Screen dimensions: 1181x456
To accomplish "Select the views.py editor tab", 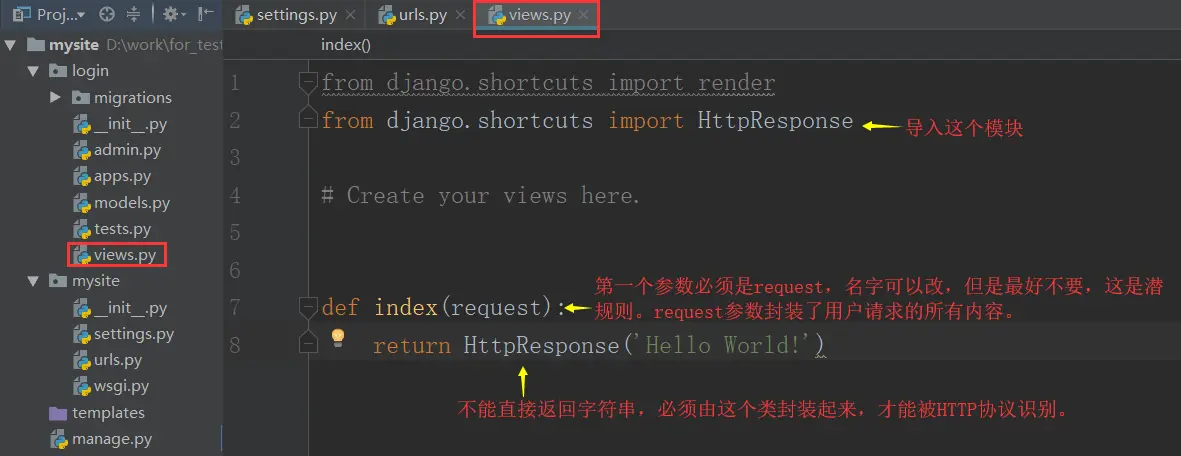I will (539, 15).
